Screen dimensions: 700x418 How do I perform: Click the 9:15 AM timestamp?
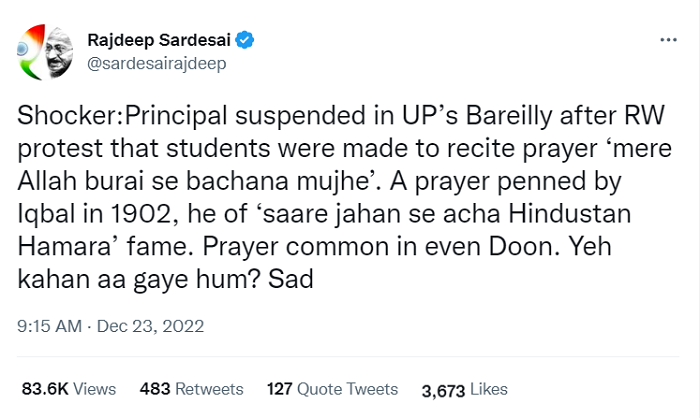(47, 324)
